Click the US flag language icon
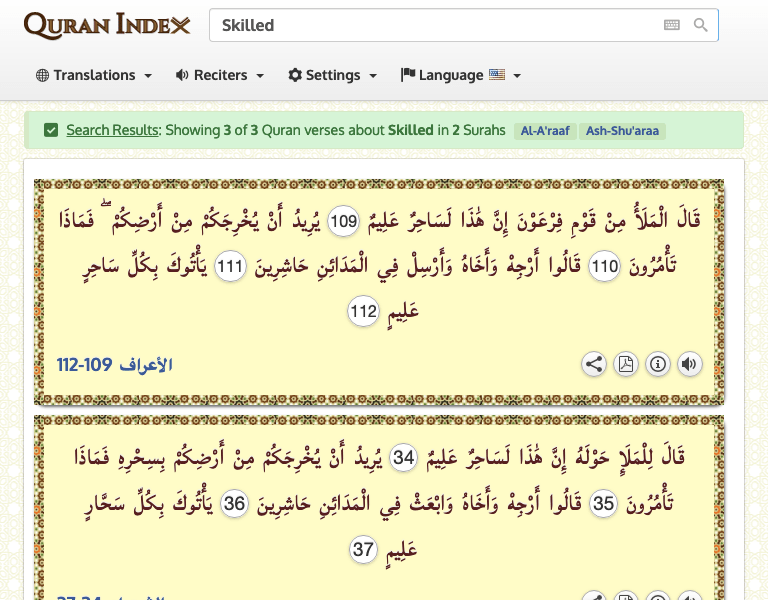The width and height of the screenshot is (768, 600). pyautogui.click(x=497, y=75)
